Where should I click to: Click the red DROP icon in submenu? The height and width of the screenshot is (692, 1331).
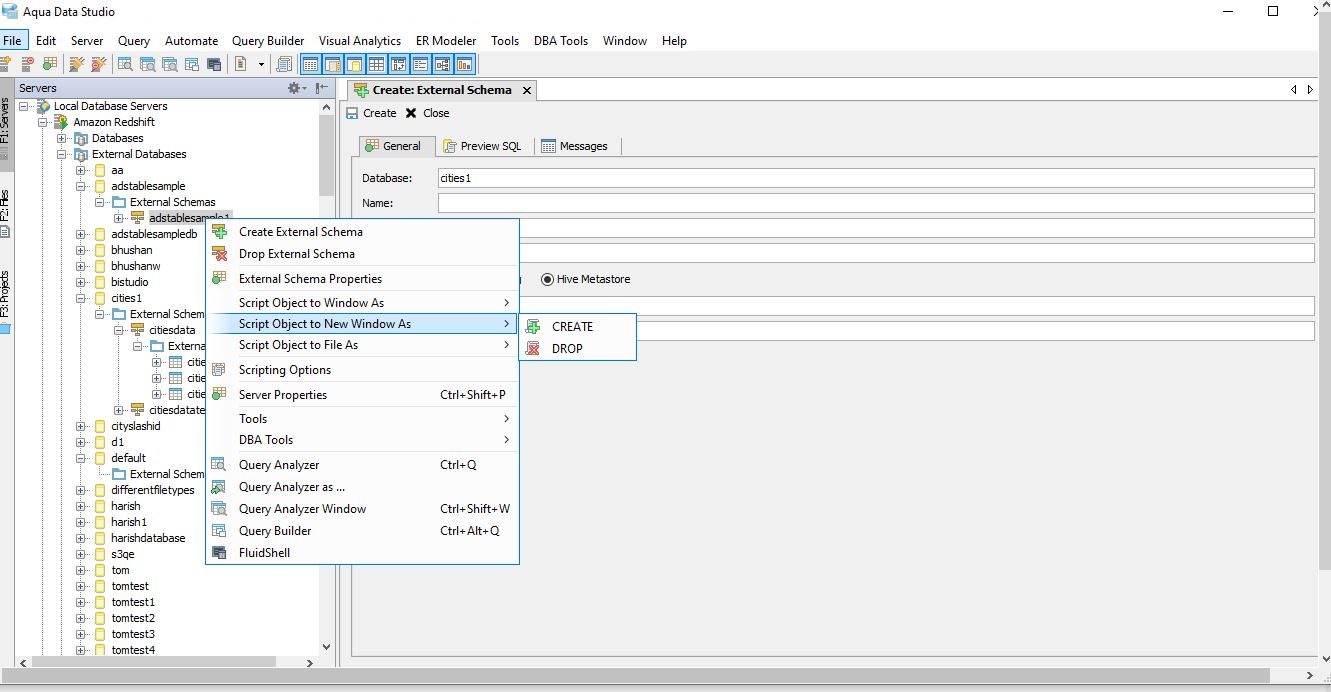pos(534,348)
